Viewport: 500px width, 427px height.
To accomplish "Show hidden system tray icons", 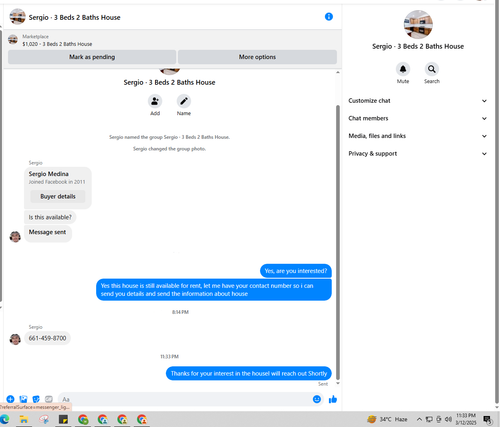I will point(419,419).
